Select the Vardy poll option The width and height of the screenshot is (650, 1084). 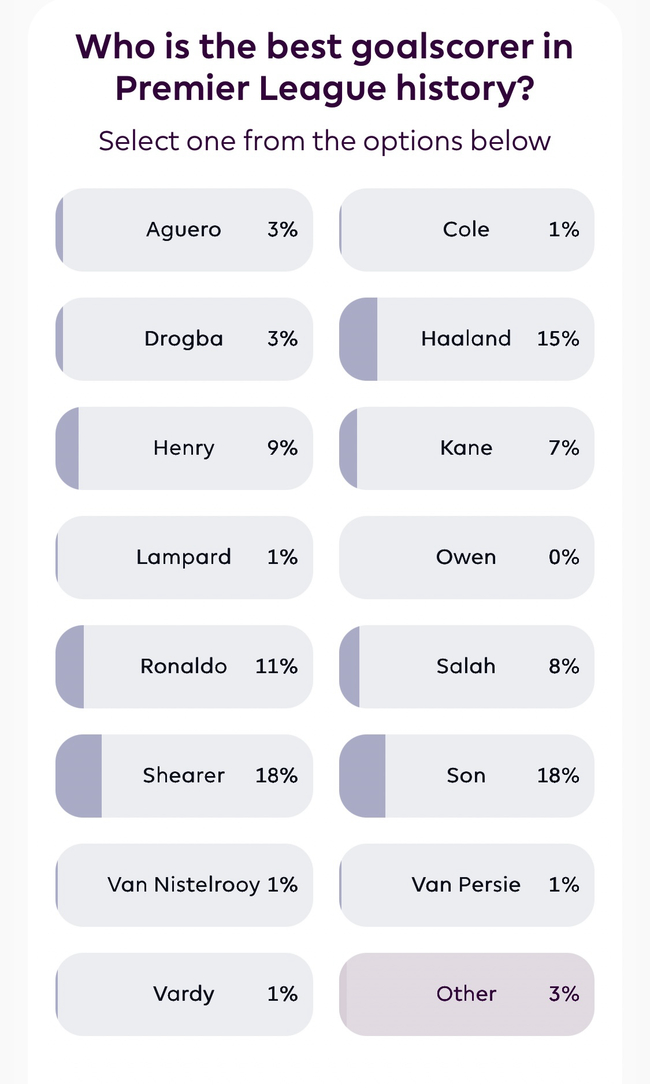click(184, 994)
